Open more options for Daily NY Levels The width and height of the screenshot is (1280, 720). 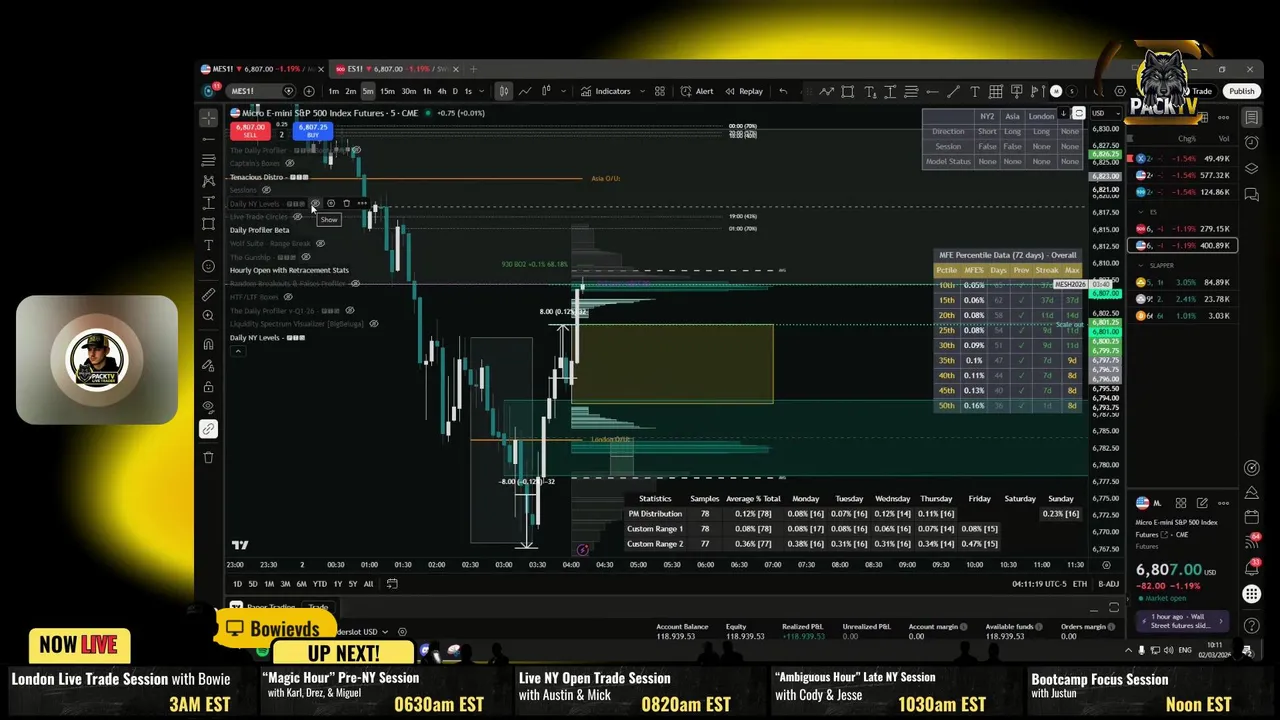tap(362, 204)
